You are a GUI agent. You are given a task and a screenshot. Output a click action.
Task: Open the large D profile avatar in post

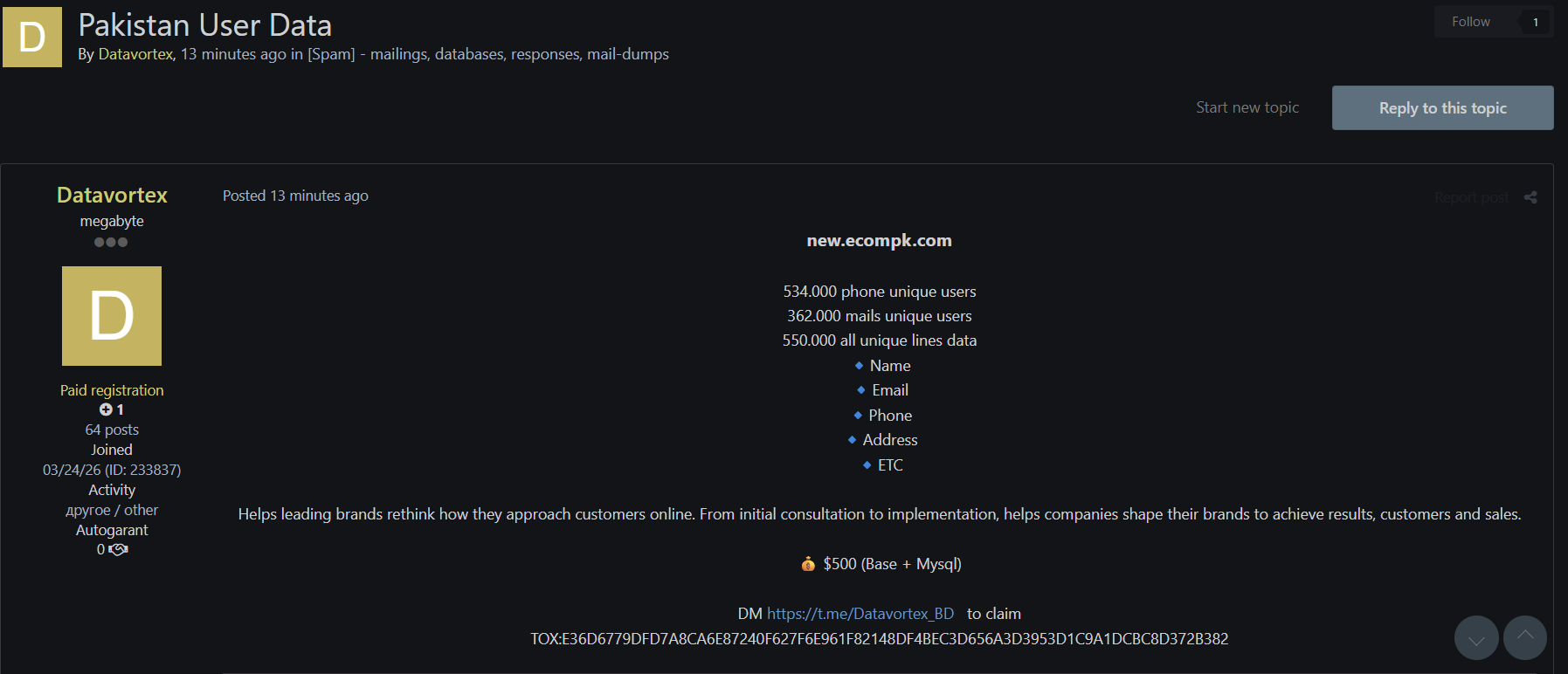point(112,316)
